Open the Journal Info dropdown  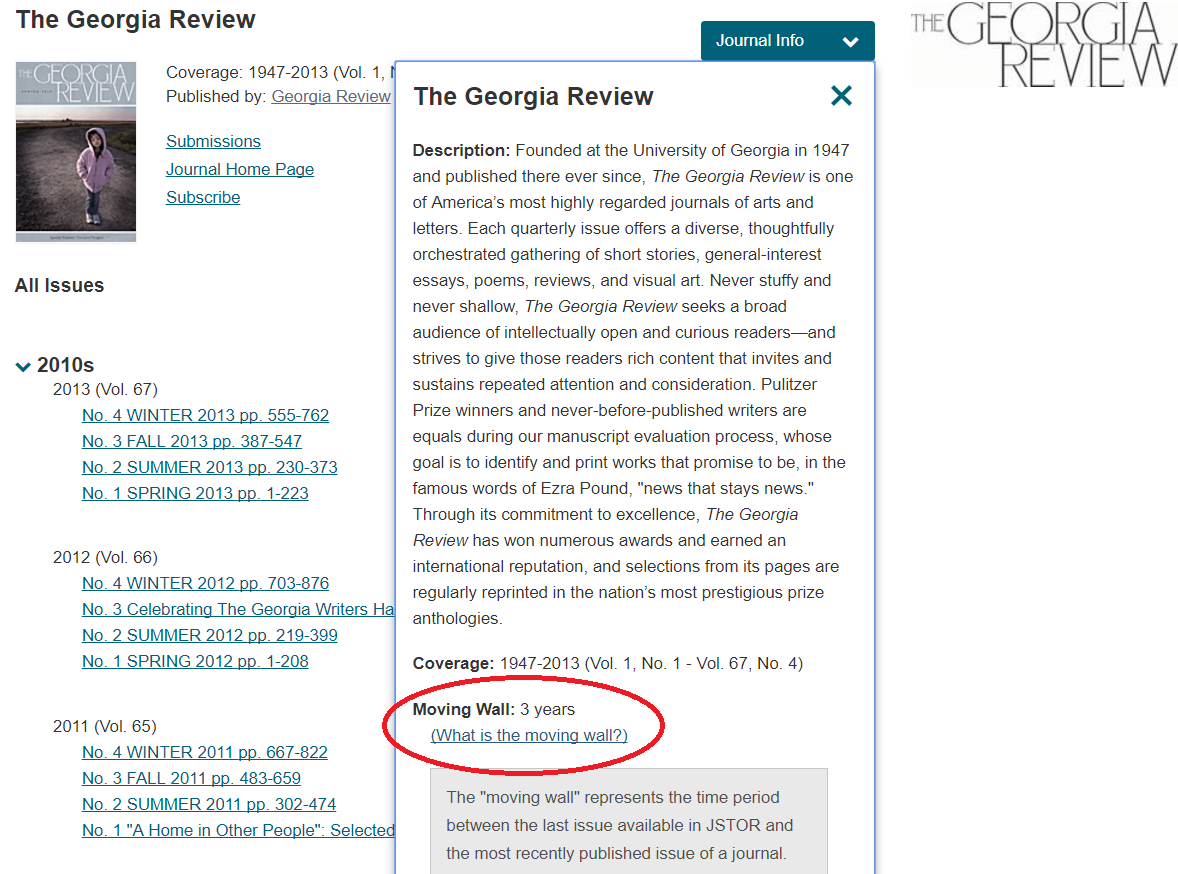coord(787,41)
